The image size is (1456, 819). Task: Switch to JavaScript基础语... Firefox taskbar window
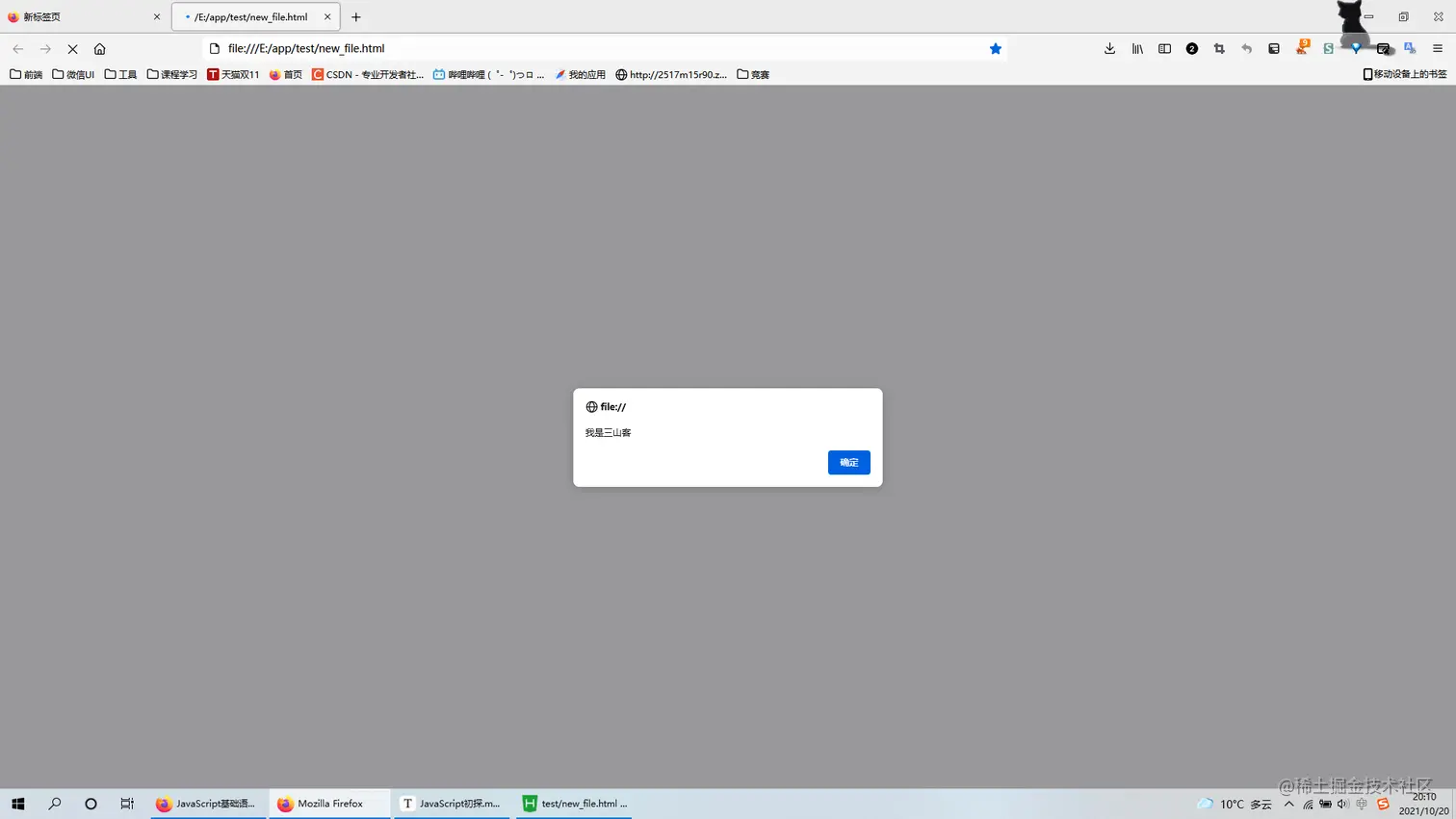(x=207, y=804)
